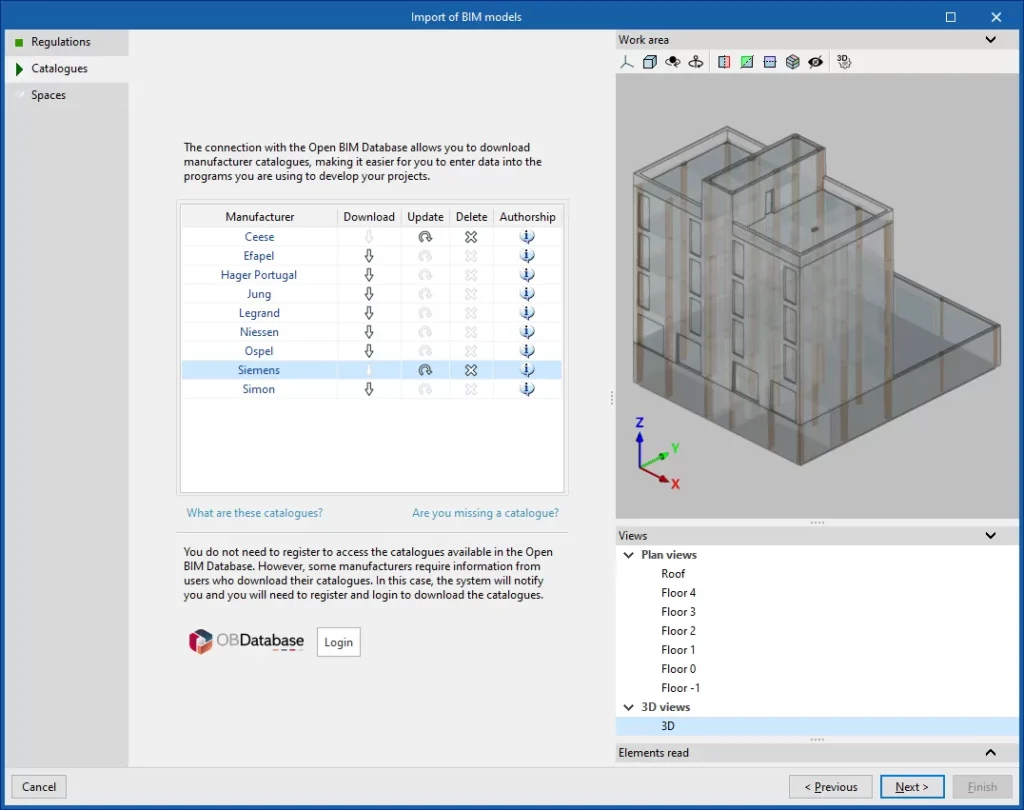1024x810 pixels.
Task: Collapse the Work area panel chevron
Action: [x=991, y=39]
